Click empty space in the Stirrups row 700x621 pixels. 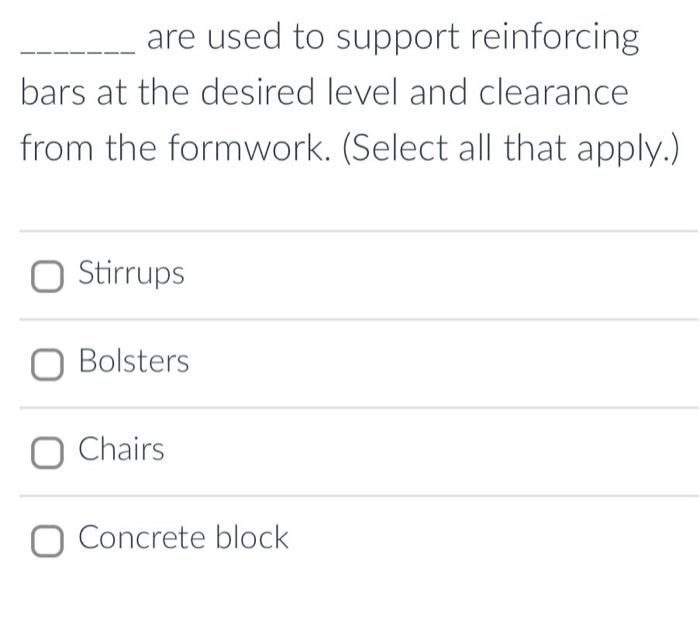(440, 275)
